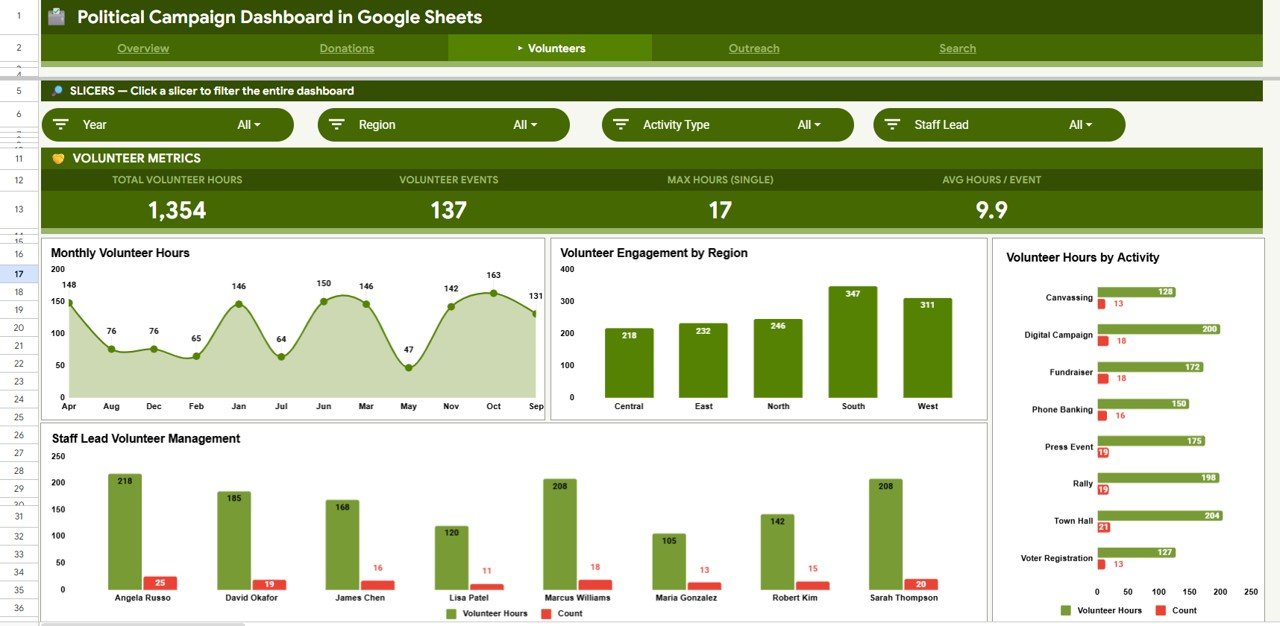The image size is (1280, 626).
Task: Click the Rally hours bar 198
Action: click(1158, 478)
